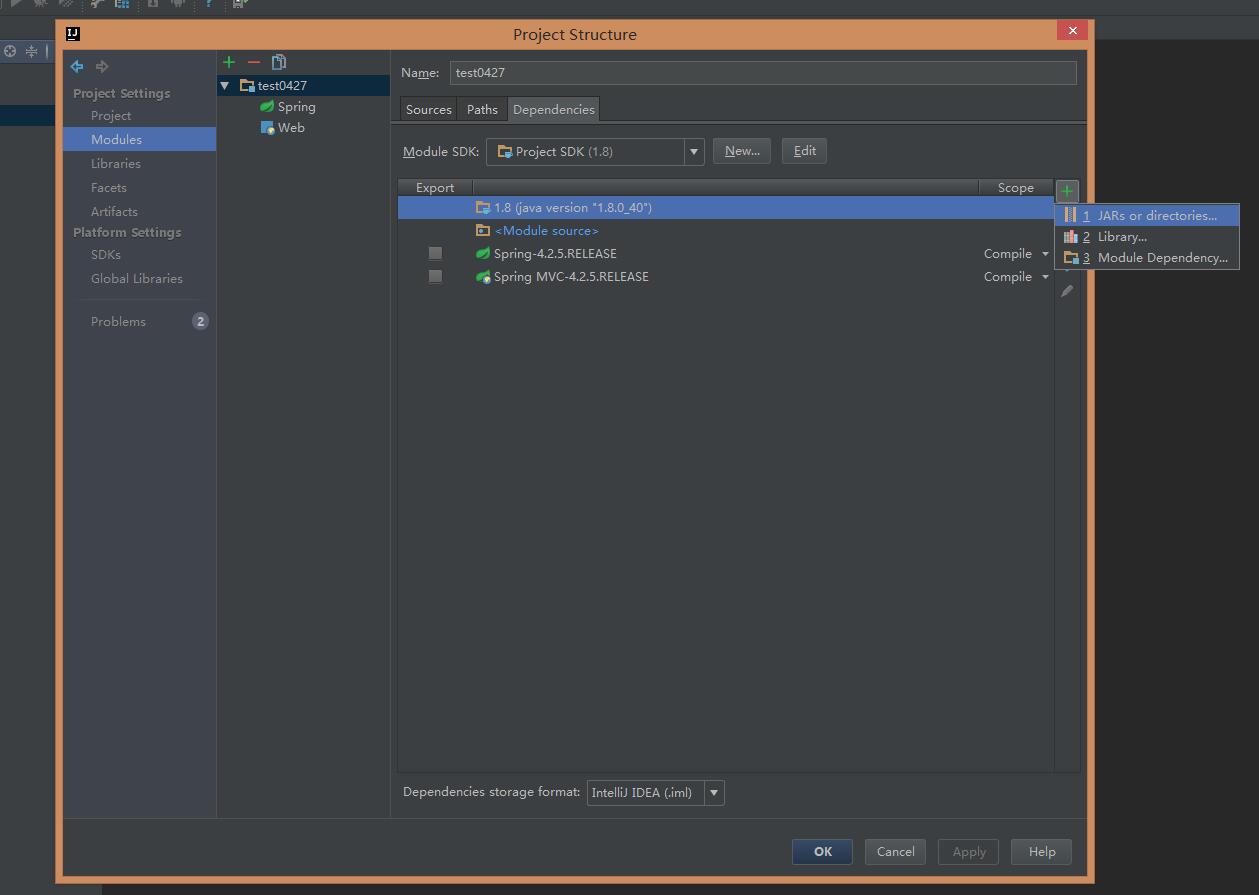Copy the selected module using copy icon
1259x895 pixels.
click(279, 62)
